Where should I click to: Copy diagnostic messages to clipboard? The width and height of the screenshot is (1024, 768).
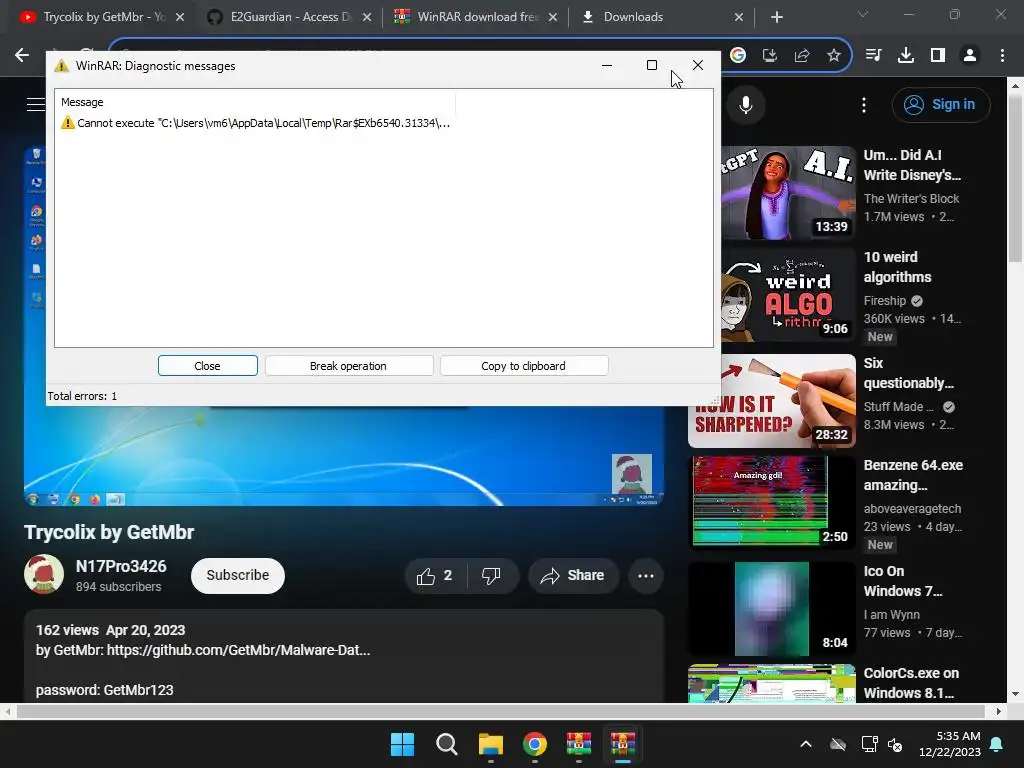pyautogui.click(x=524, y=366)
